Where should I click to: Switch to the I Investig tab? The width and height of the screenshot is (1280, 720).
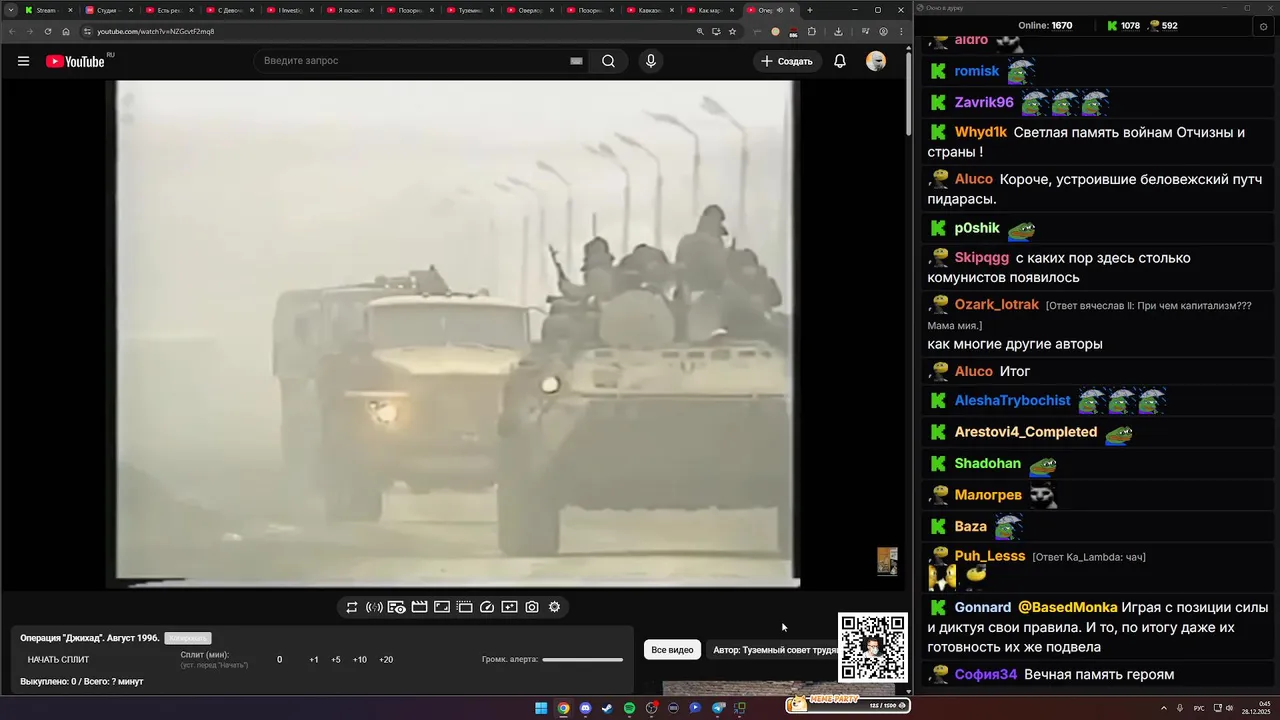(288, 10)
